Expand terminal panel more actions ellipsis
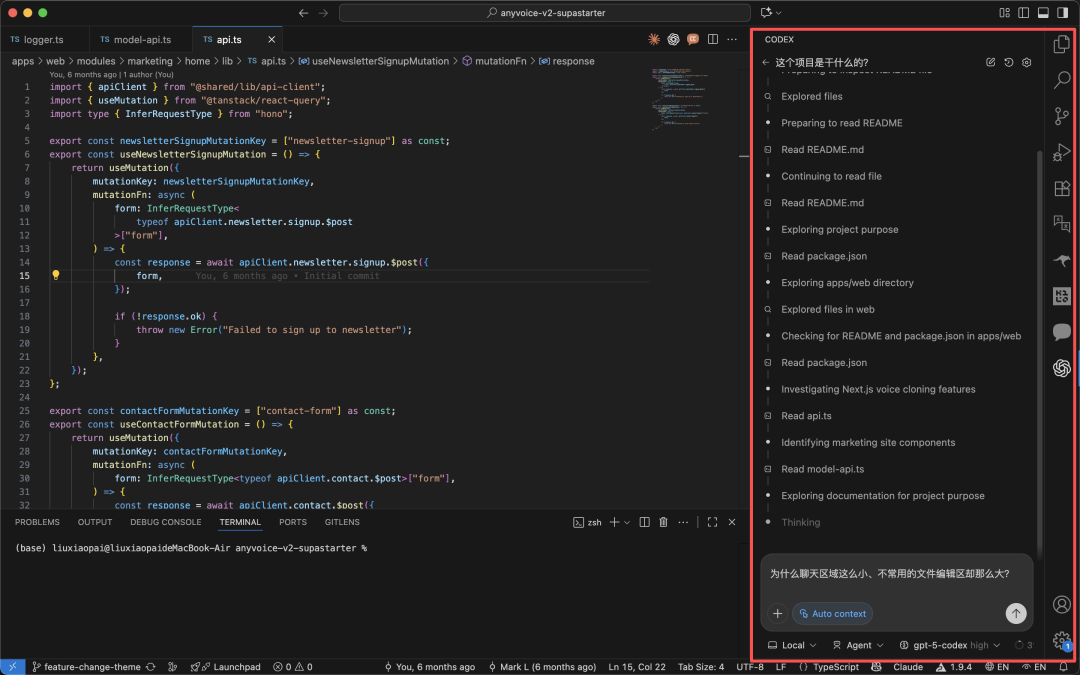Image resolution: width=1080 pixels, height=675 pixels. click(683, 522)
